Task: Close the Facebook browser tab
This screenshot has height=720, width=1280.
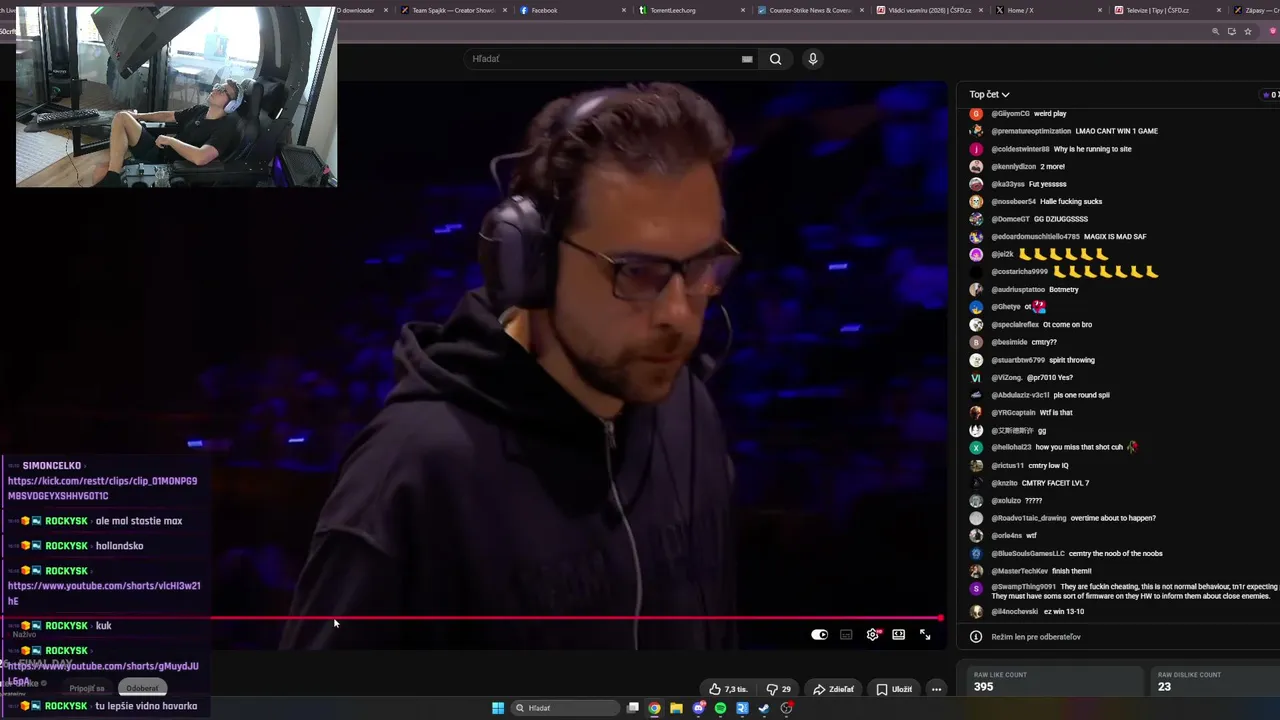Action: (624, 10)
